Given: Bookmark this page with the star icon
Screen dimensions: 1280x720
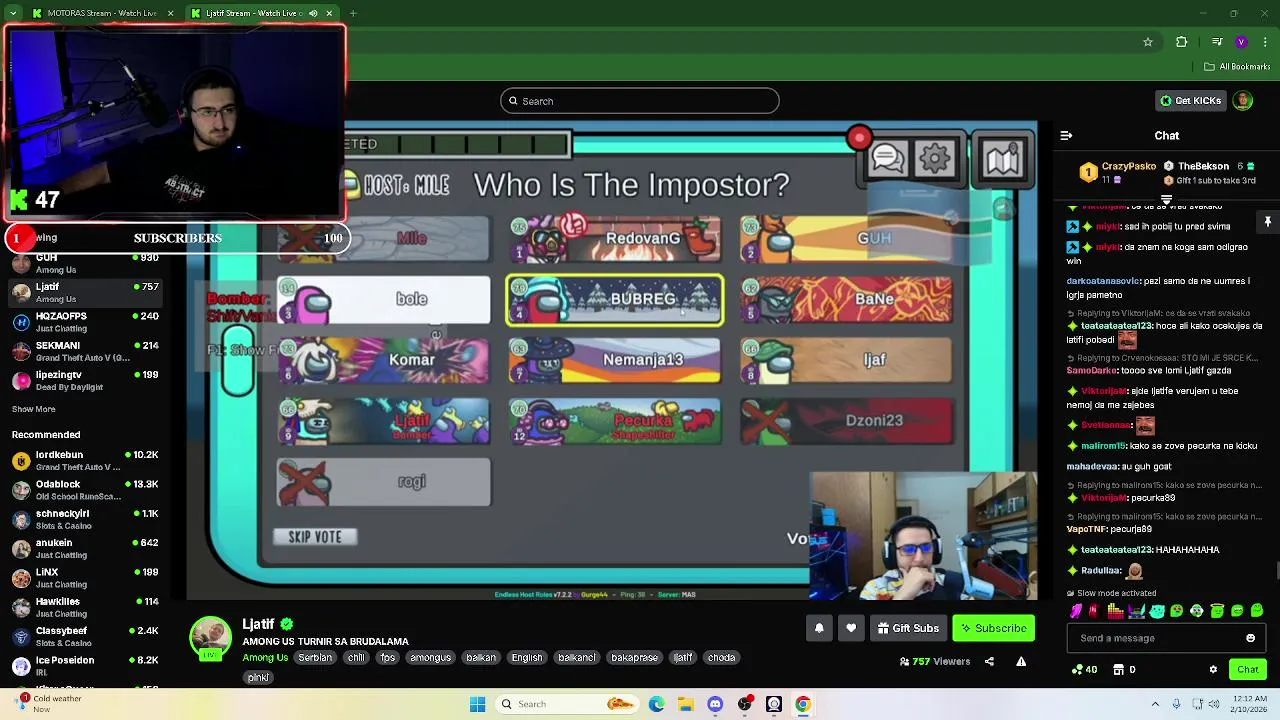Looking at the screenshot, I should [x=1148, y=42].
